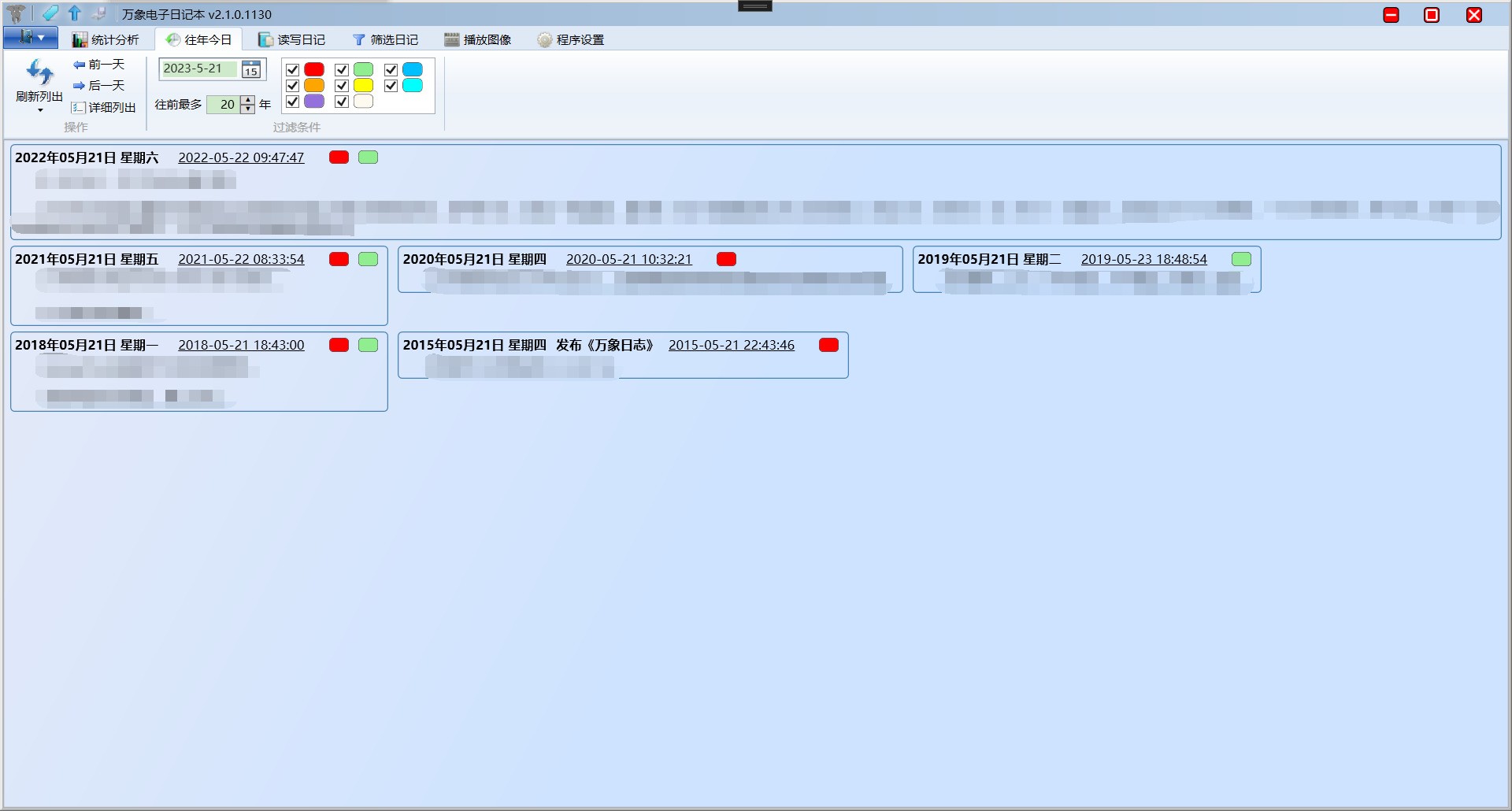Open the 2015-05-21 22:43:46 entry link
Viewport: 1512px width, 811px height.
tap(731, 345)
